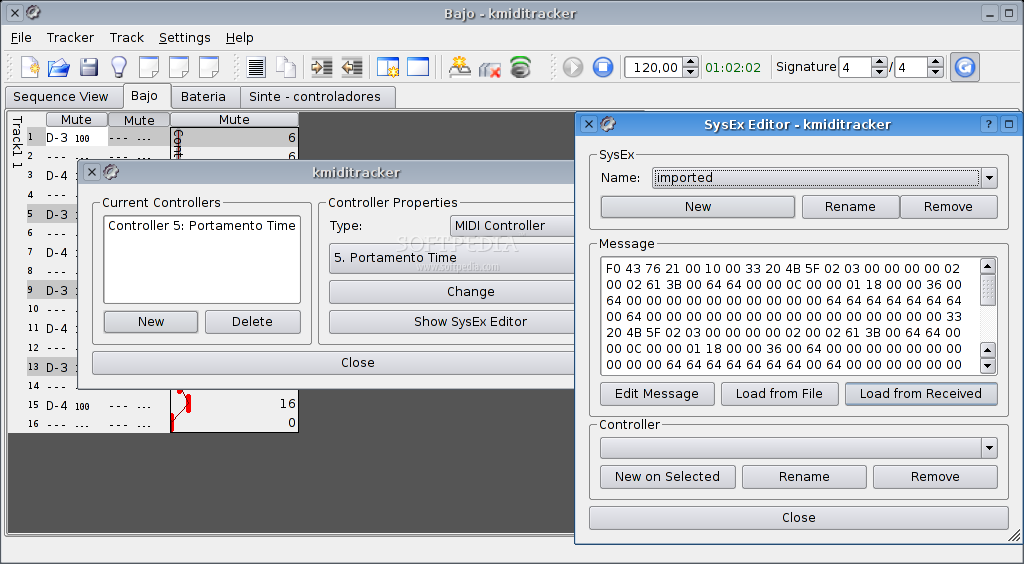Click the add instrument sun icon

pos(460,67)
